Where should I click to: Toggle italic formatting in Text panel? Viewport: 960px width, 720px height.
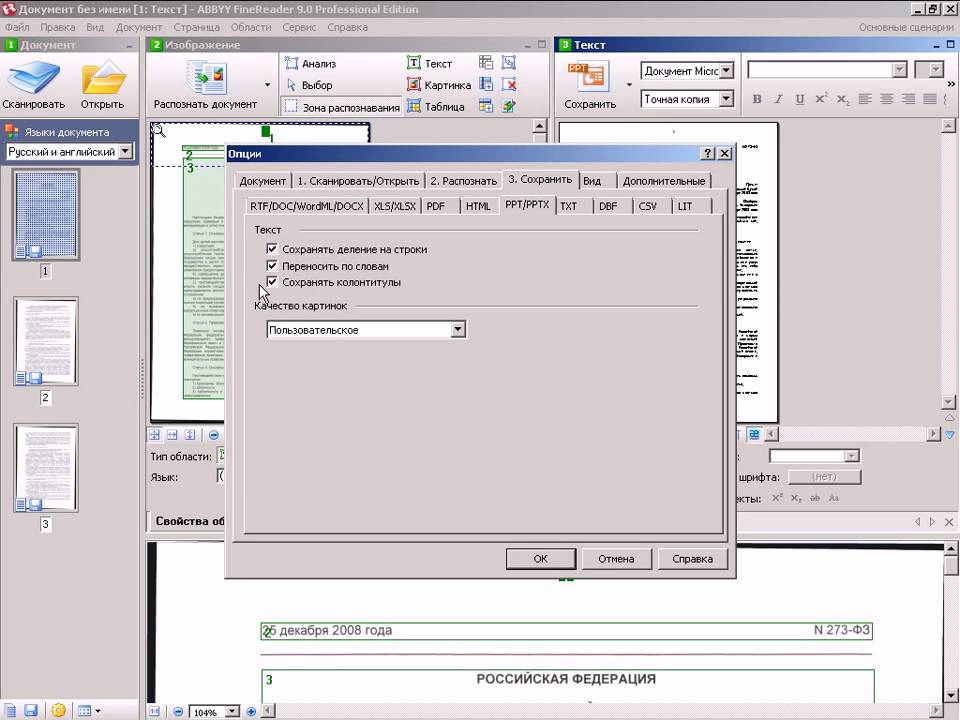[x=778, y=99]
